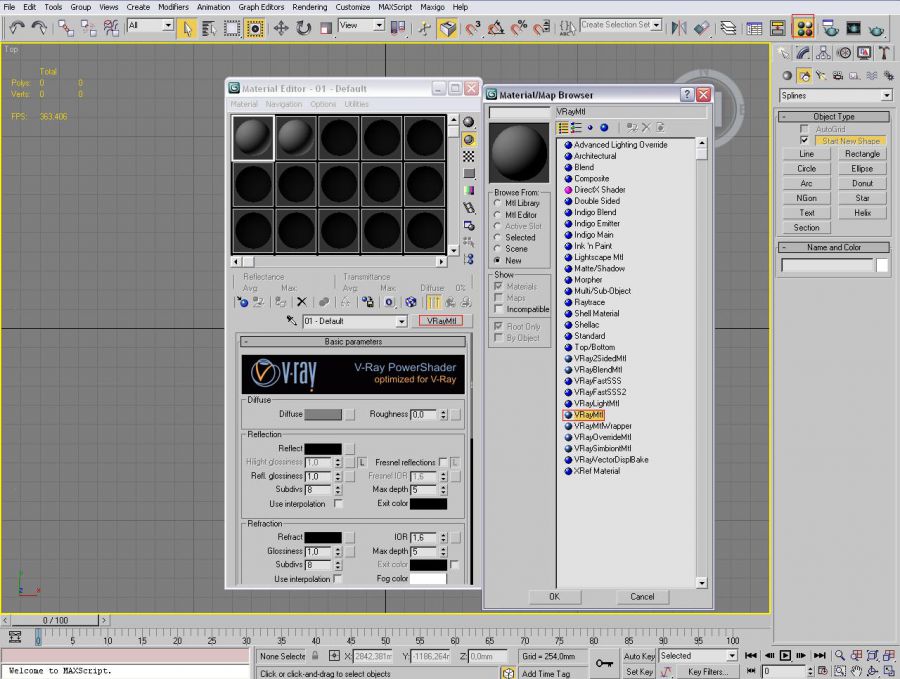Collapse the Object Type rollout
The height and width of the screenshot is (679, 900).
[833, 117]
